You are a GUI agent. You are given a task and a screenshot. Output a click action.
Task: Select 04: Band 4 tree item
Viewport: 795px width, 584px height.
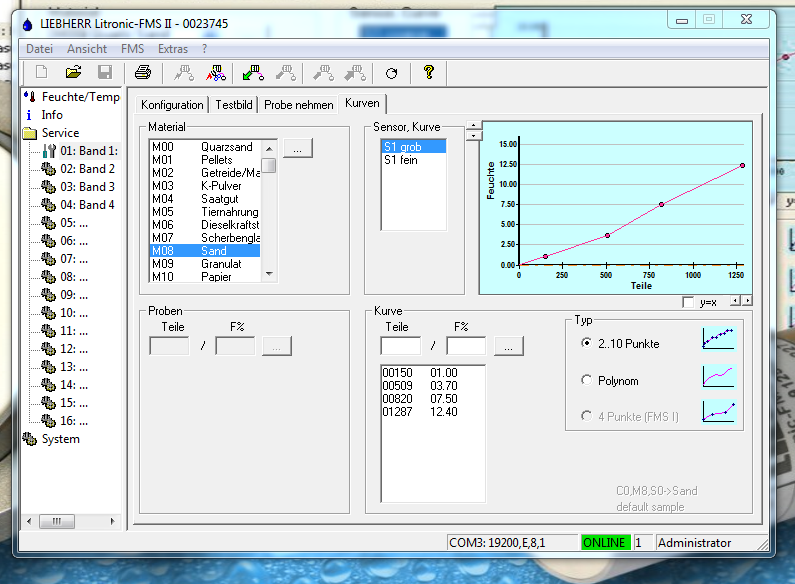(87, 205)
